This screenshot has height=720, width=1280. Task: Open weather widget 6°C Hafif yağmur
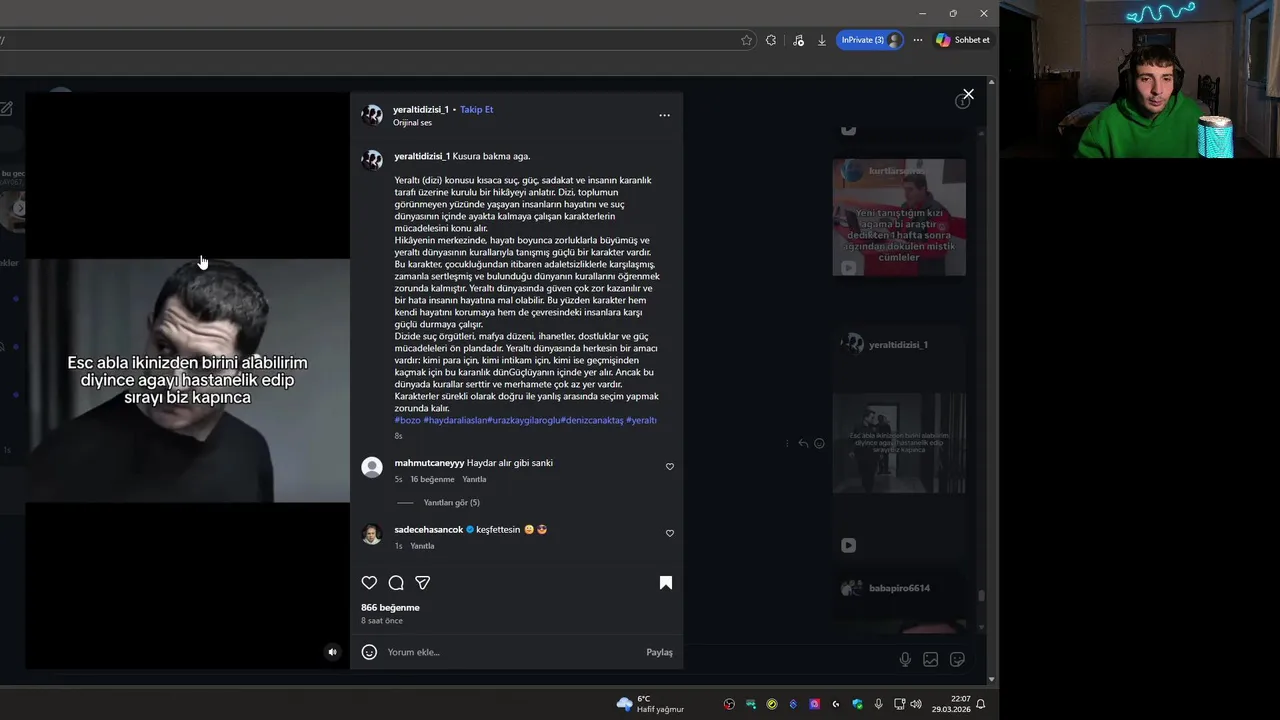[x=650, y=704]
